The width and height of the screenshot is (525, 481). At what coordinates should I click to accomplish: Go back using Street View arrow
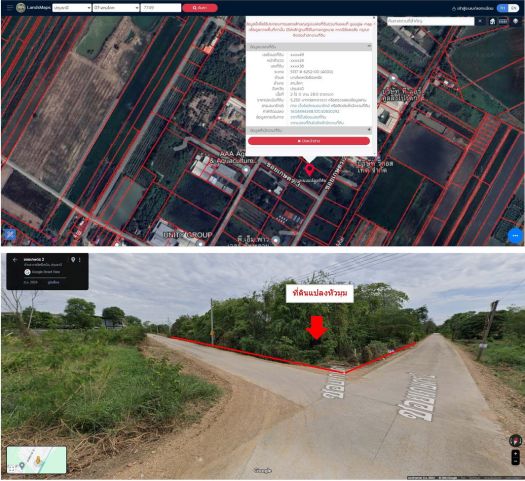tap(15, 259)
